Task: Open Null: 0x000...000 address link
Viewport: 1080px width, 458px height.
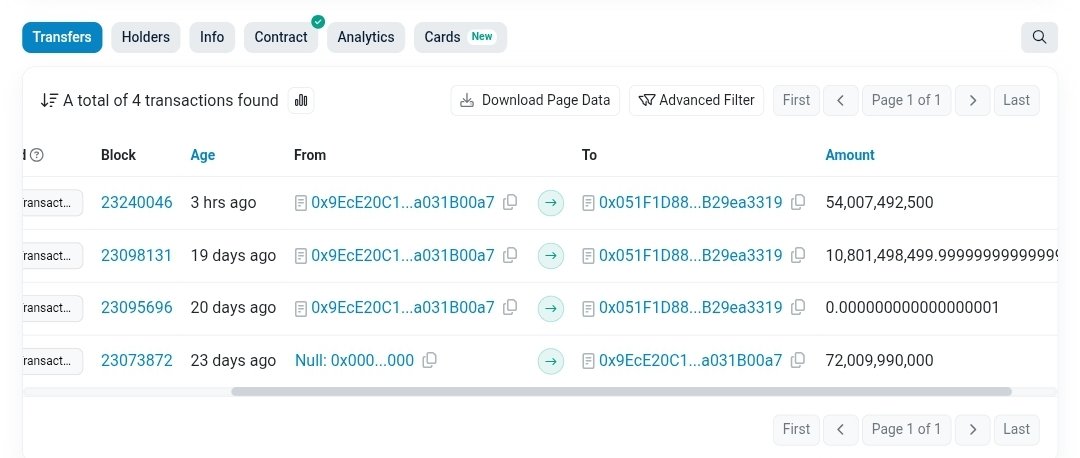Action: 354,360
